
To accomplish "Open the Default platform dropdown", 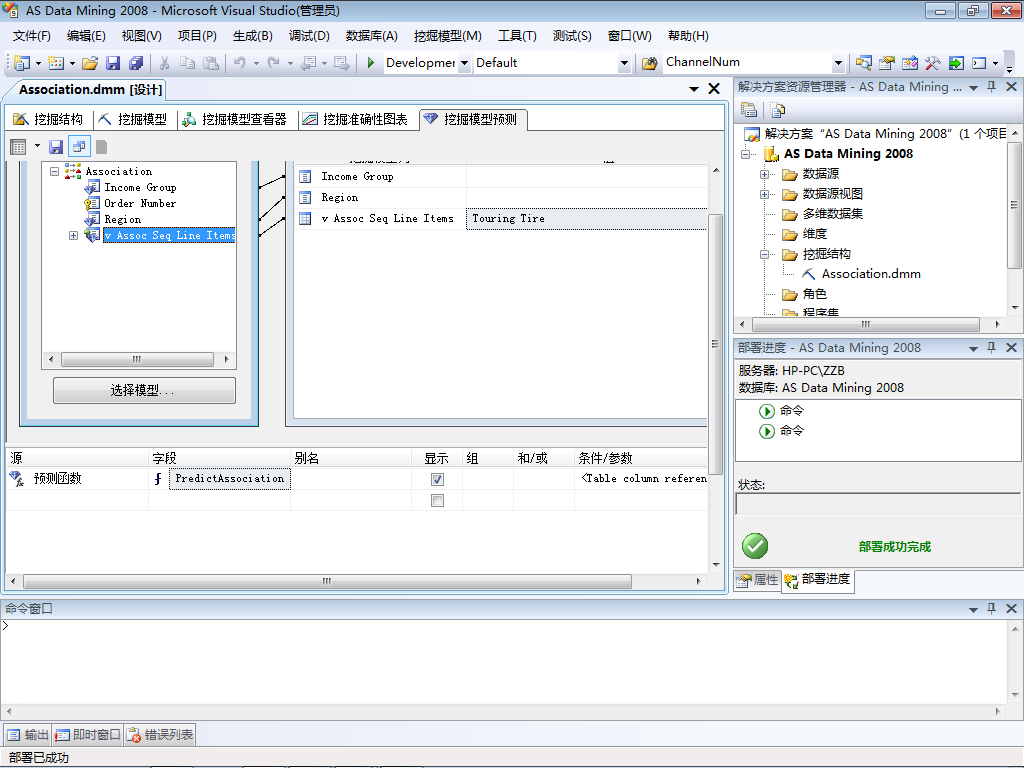I will tap(624, 63).
